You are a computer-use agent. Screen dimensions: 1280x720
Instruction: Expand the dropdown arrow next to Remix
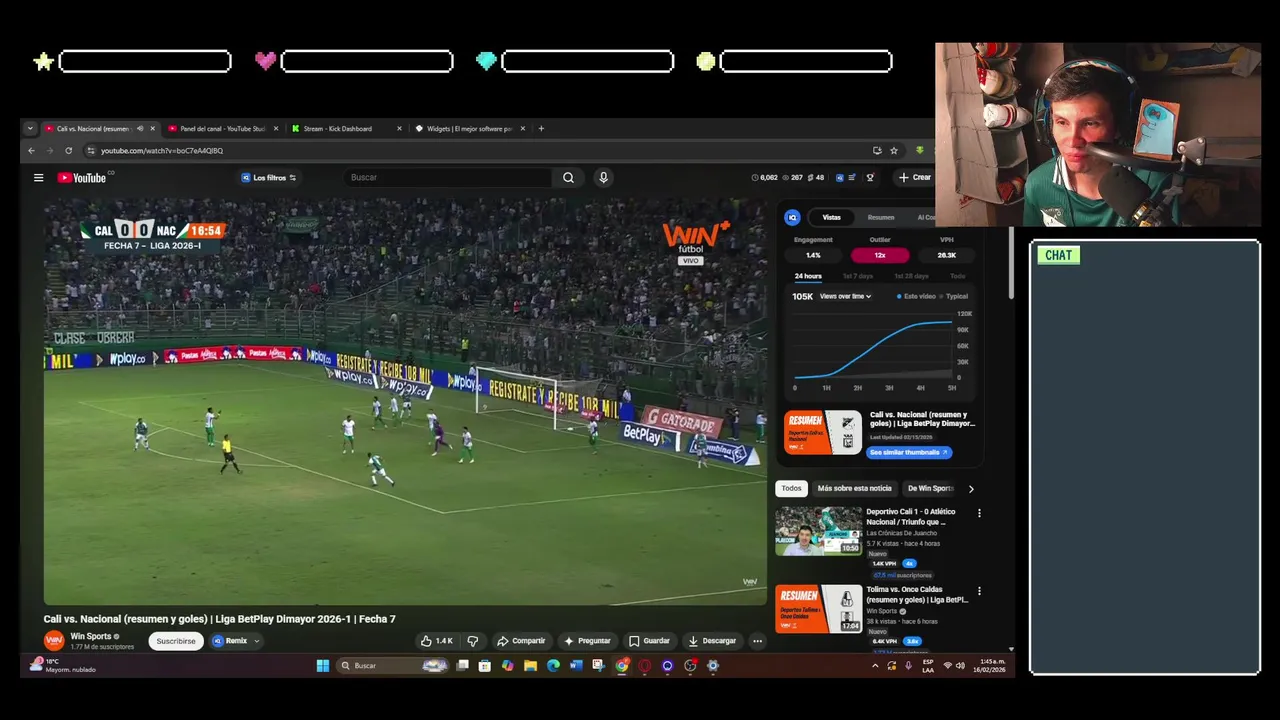pos(257,641)
